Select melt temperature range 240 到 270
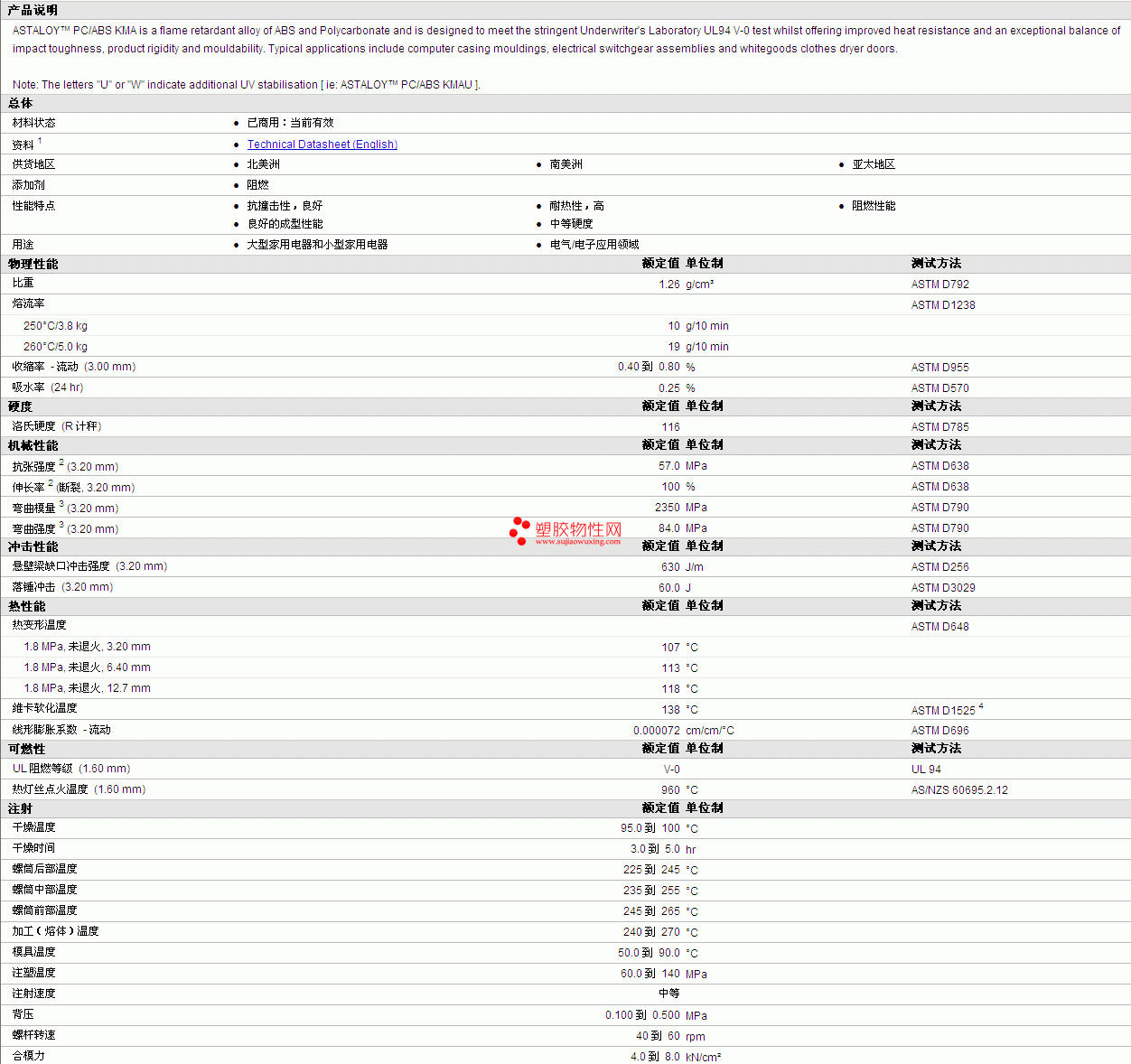Image resolution: width=1131 pixels, height=1064 pixels. click(651, 932)
